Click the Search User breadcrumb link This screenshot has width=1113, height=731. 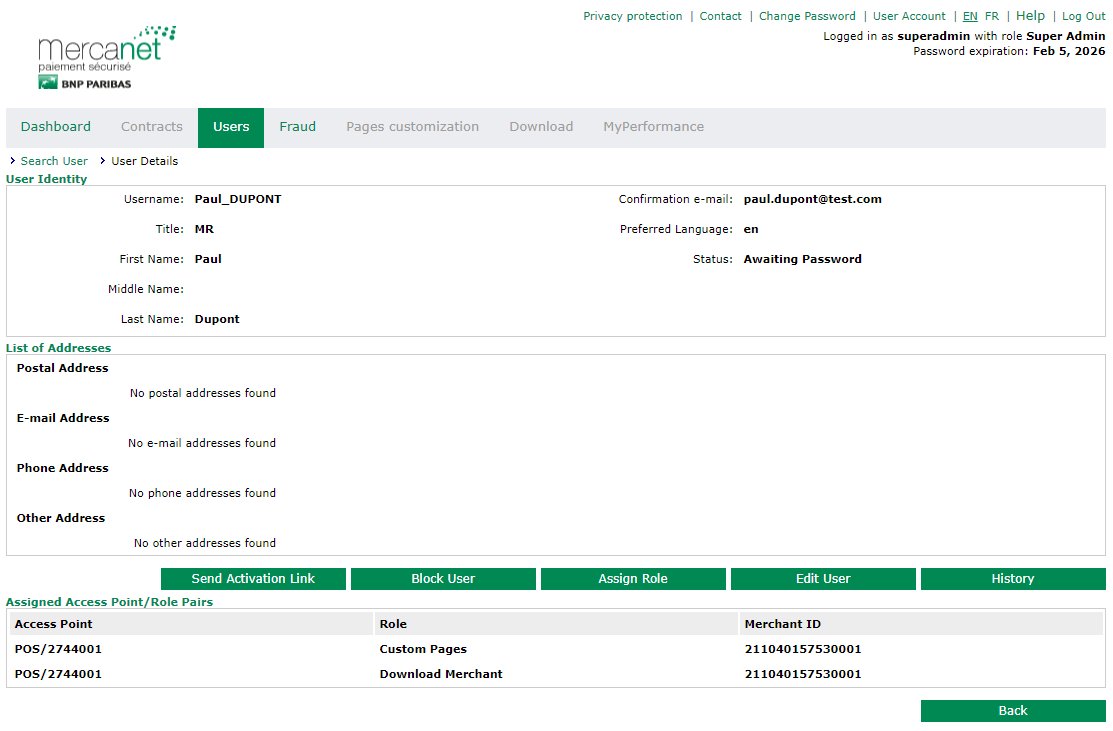pos(54,161)
